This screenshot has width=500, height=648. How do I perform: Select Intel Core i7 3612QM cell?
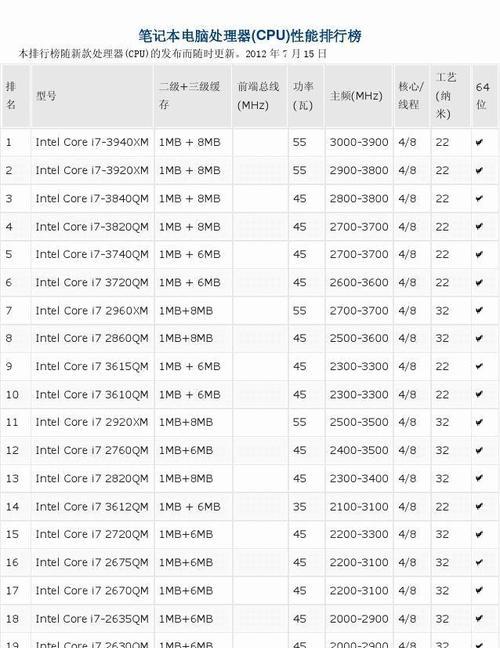tap(92, 507)
